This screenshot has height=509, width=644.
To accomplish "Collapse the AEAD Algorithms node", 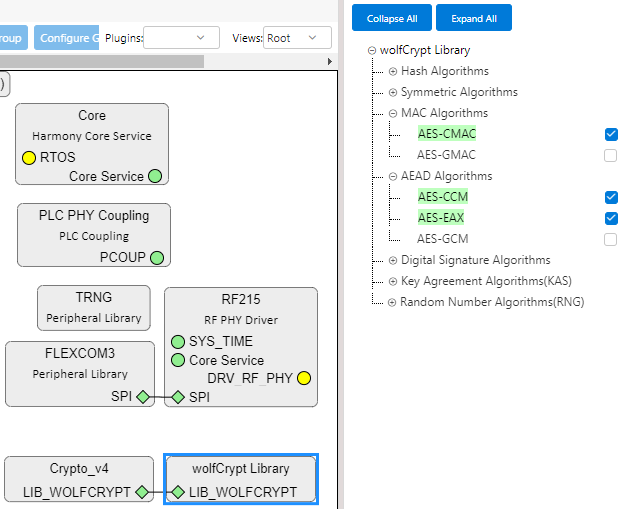I will (393, 176).
